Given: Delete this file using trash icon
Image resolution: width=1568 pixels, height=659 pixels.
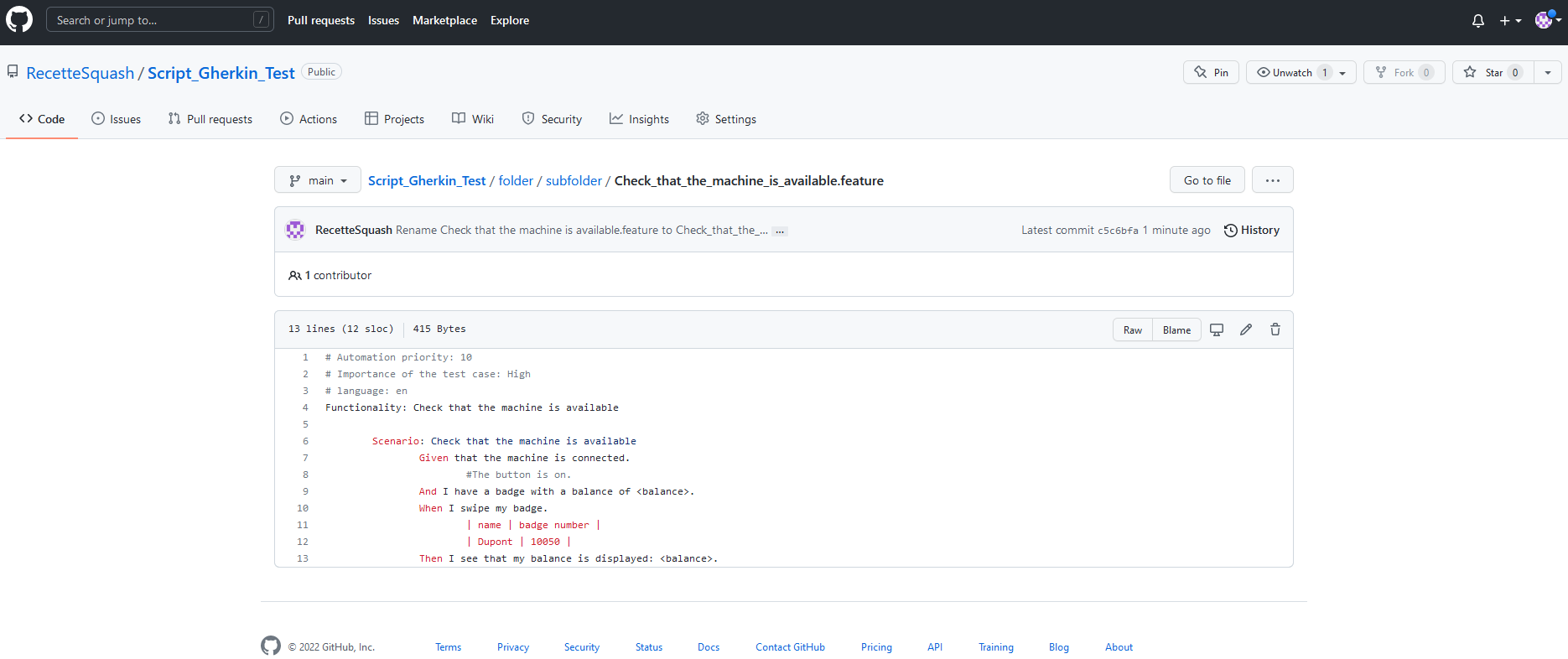Looking at the screenshot, I should [1275, 329].
